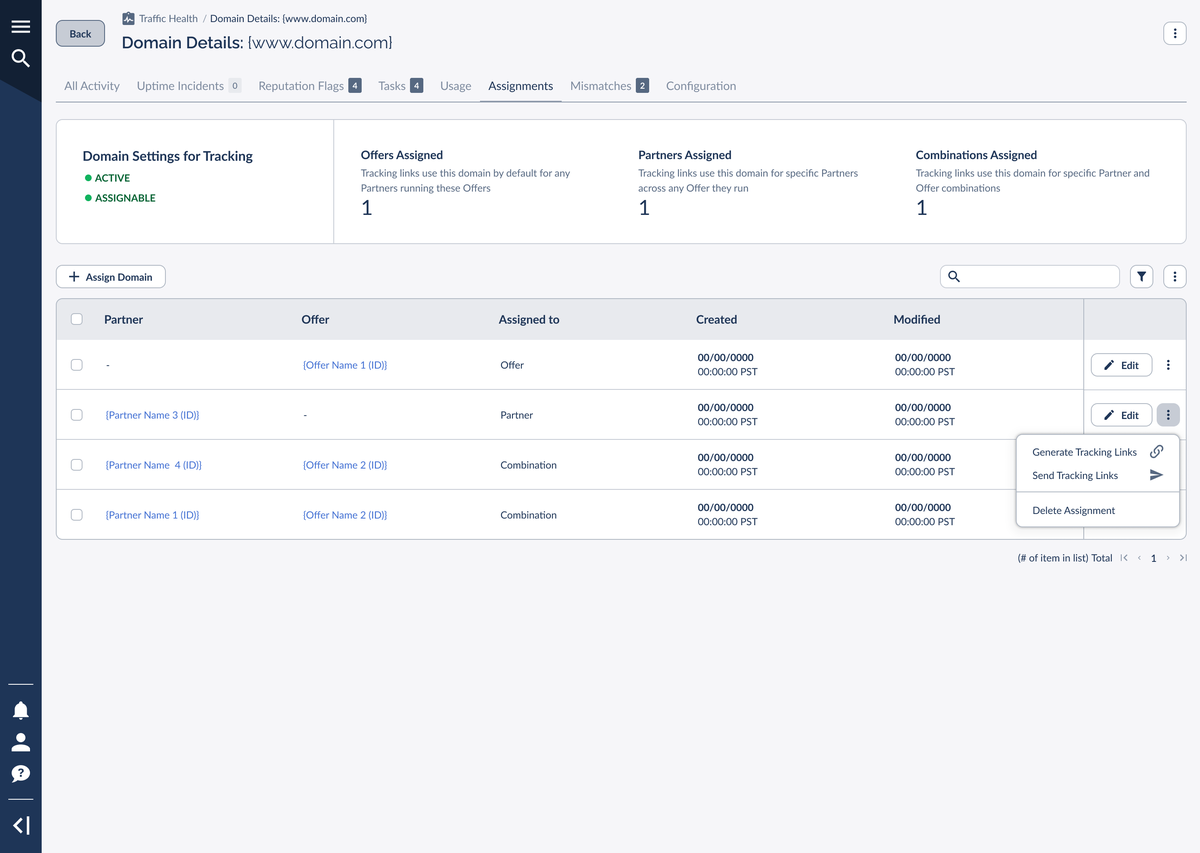Open the {Partner Name 3 (ID)} link
The width and height of the screenshot is (1200, 853).
(x=152, y=415)
